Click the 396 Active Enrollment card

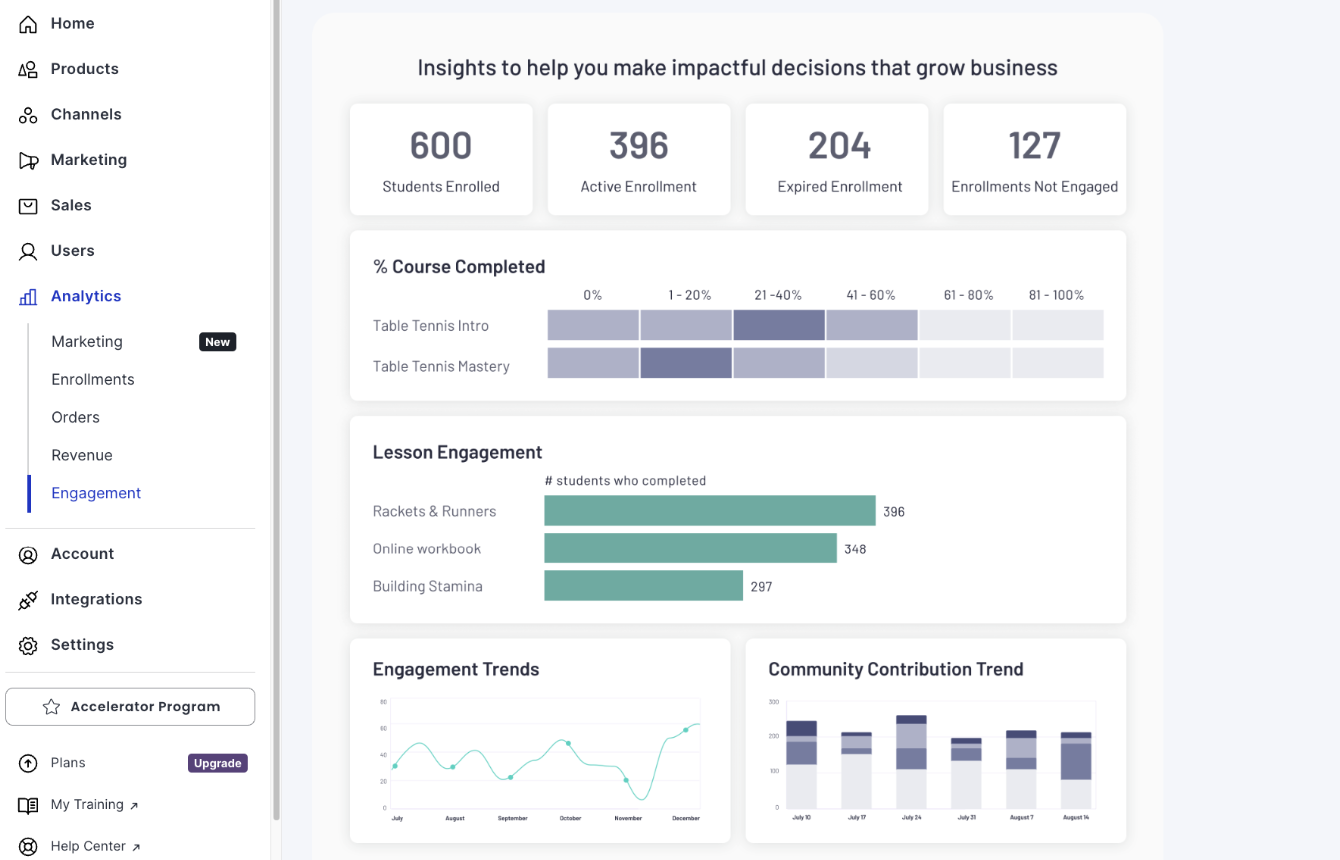(639, 159)
